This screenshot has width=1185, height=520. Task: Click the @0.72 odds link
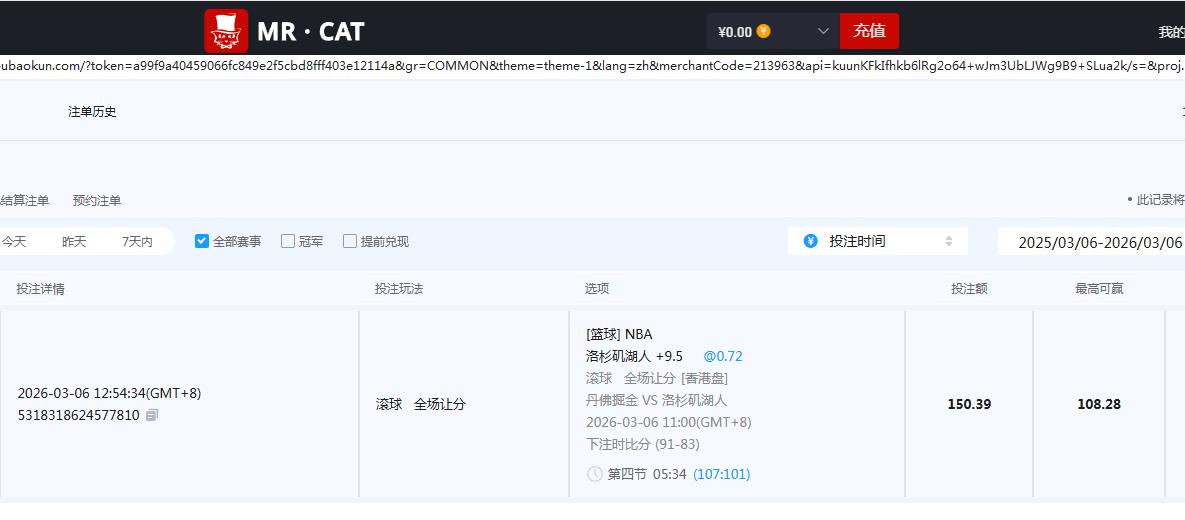point(722,356)
